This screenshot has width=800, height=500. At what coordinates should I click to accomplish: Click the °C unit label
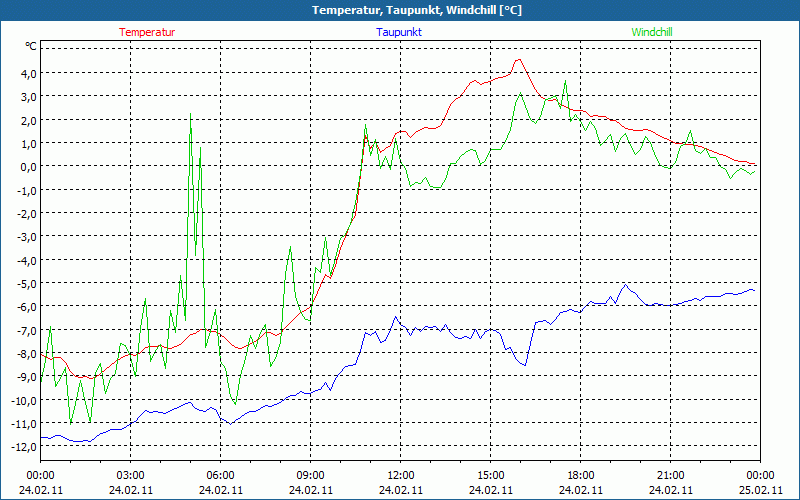click(x=31, y=46)
